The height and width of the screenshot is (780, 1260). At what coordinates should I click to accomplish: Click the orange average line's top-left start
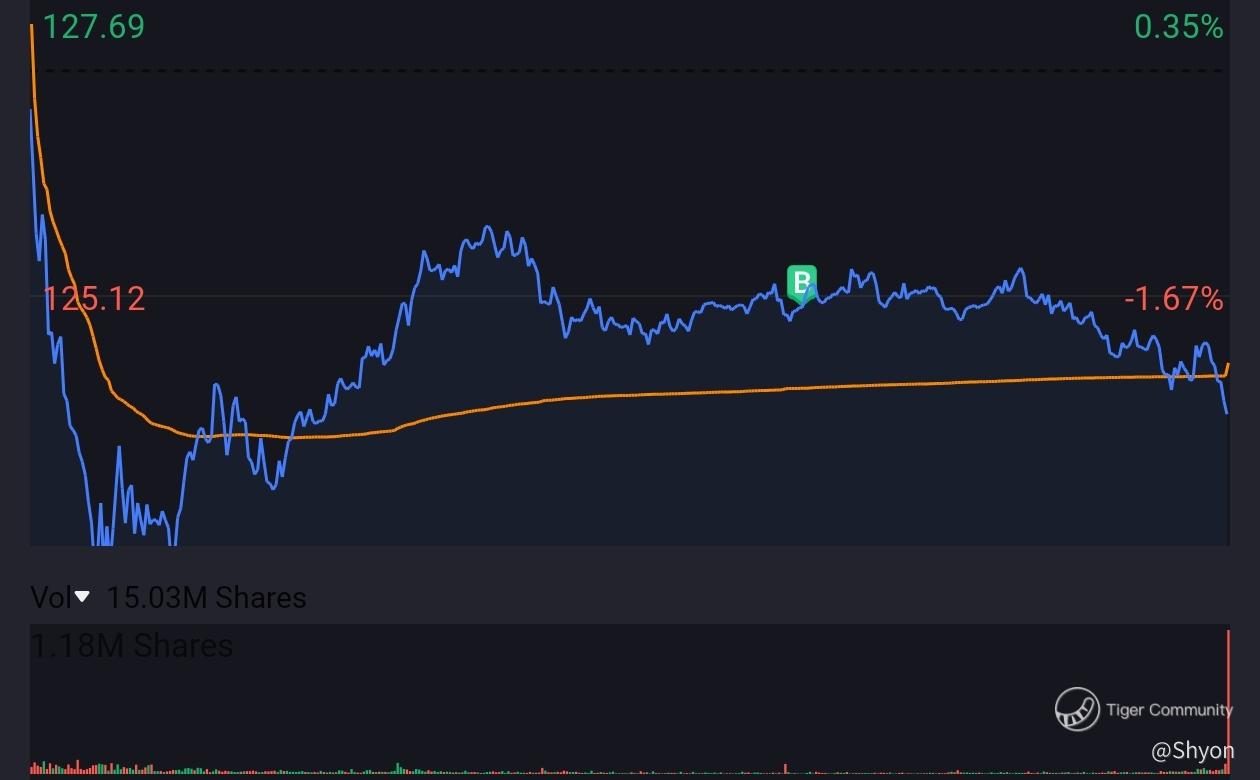[x=32, y=25]
